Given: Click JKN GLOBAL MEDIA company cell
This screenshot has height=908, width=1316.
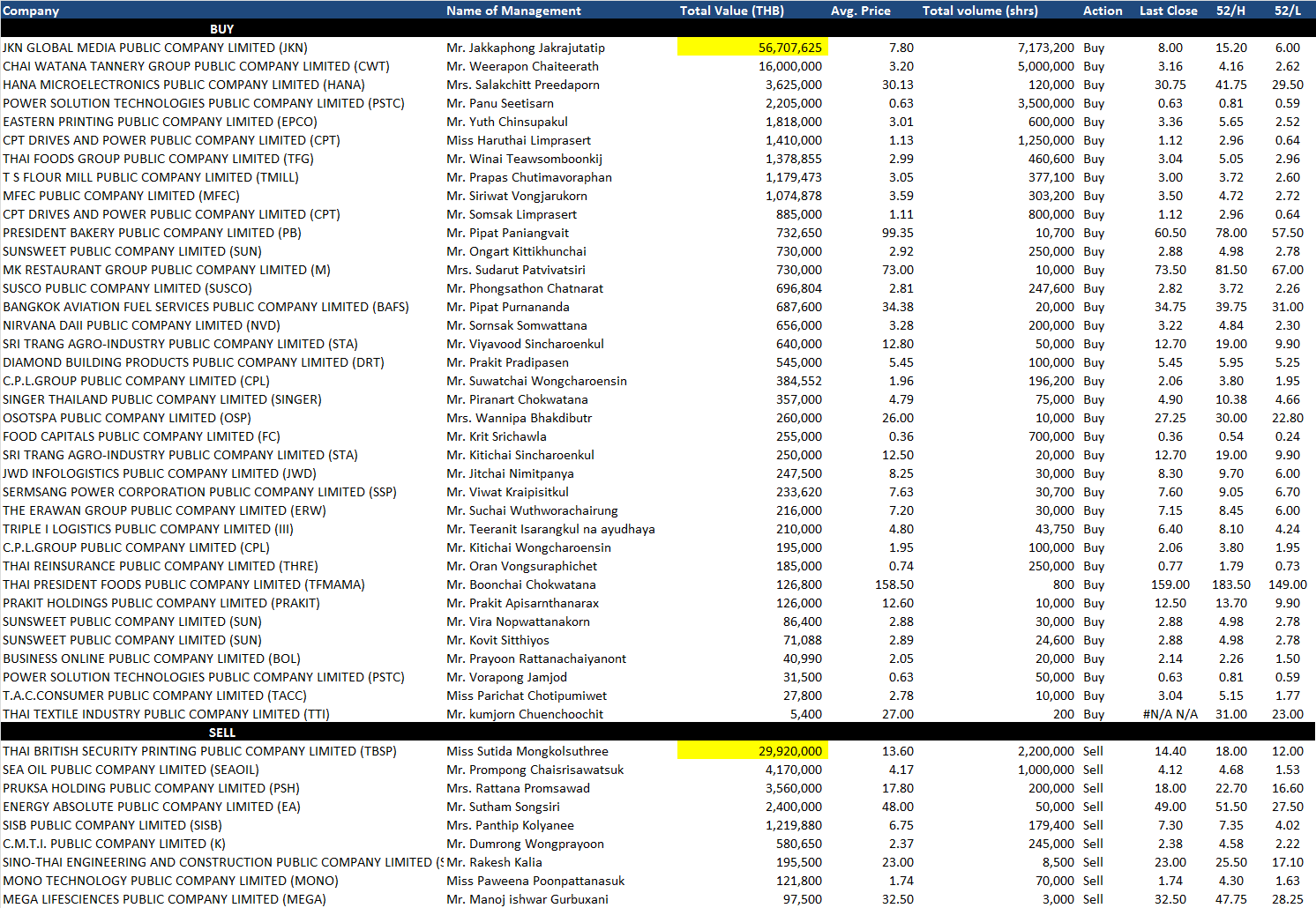Looking at the screenshot, I should pos(155,48).
